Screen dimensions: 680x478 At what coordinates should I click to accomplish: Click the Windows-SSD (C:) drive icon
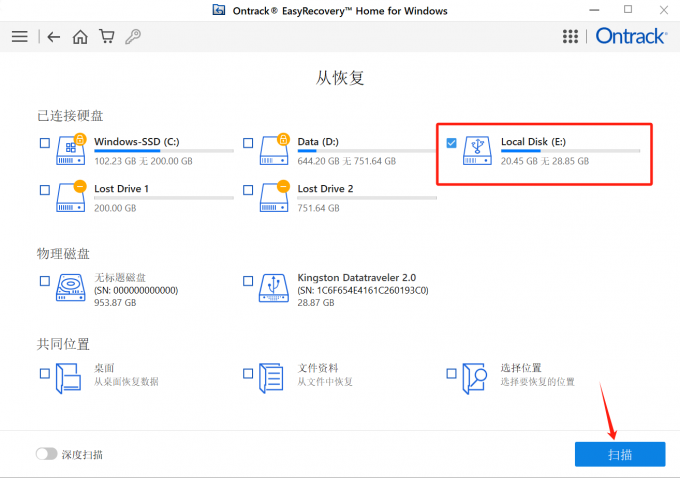71,150
